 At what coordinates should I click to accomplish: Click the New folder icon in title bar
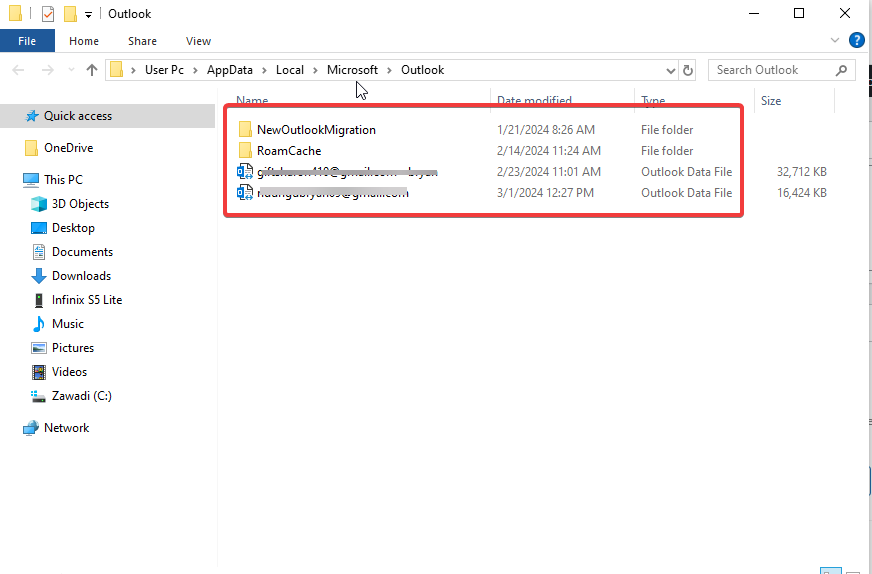pos(70,14)
